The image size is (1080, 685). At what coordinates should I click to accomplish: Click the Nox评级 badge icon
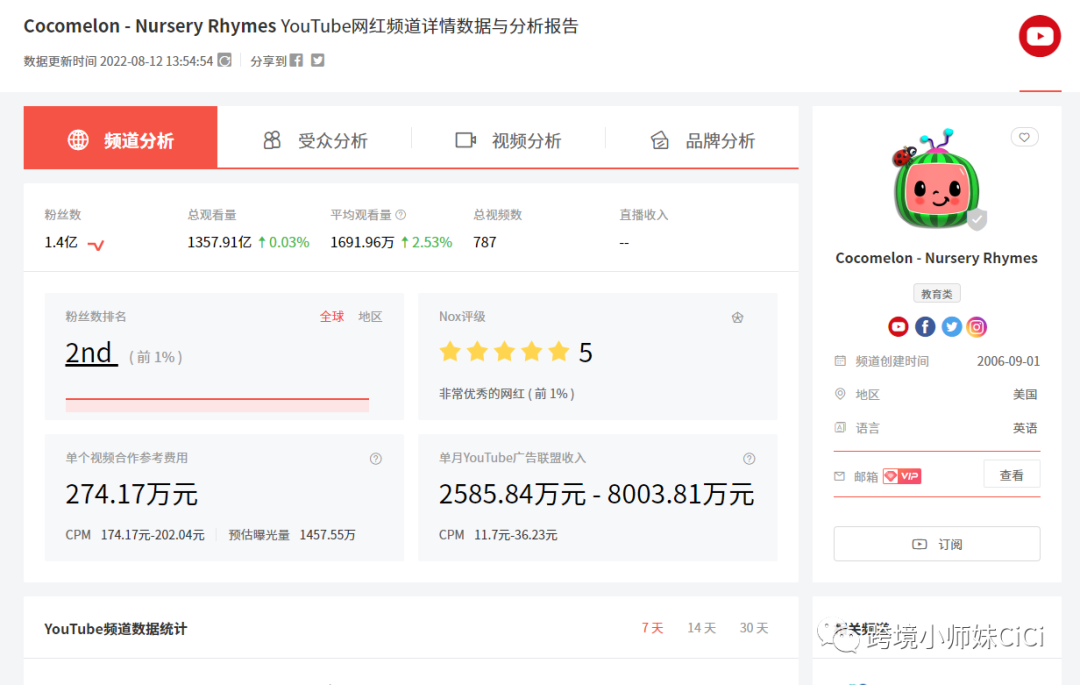click(737, 318)
